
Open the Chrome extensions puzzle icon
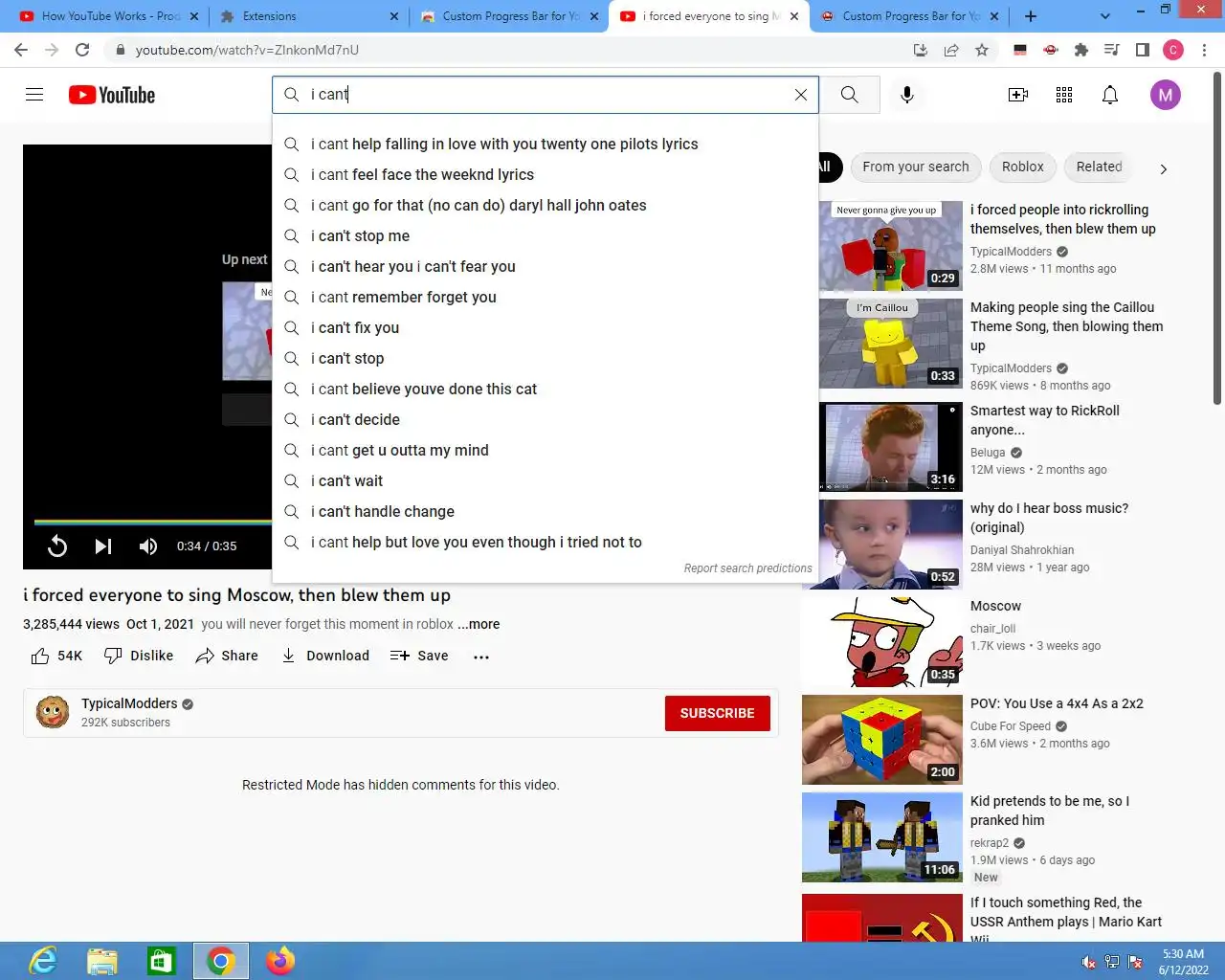coord(1081,50)
